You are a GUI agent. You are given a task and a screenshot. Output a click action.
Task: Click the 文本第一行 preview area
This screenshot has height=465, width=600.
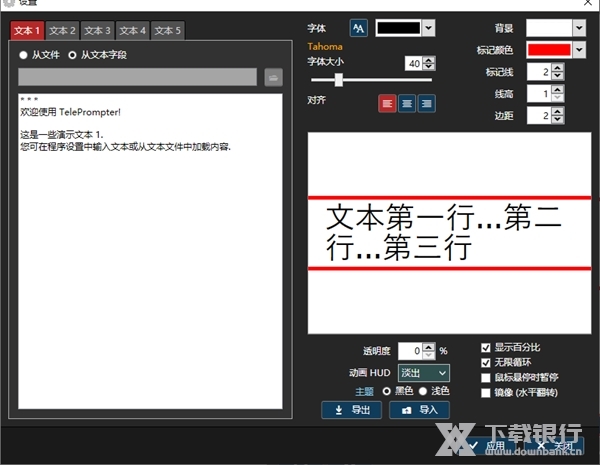450,233
